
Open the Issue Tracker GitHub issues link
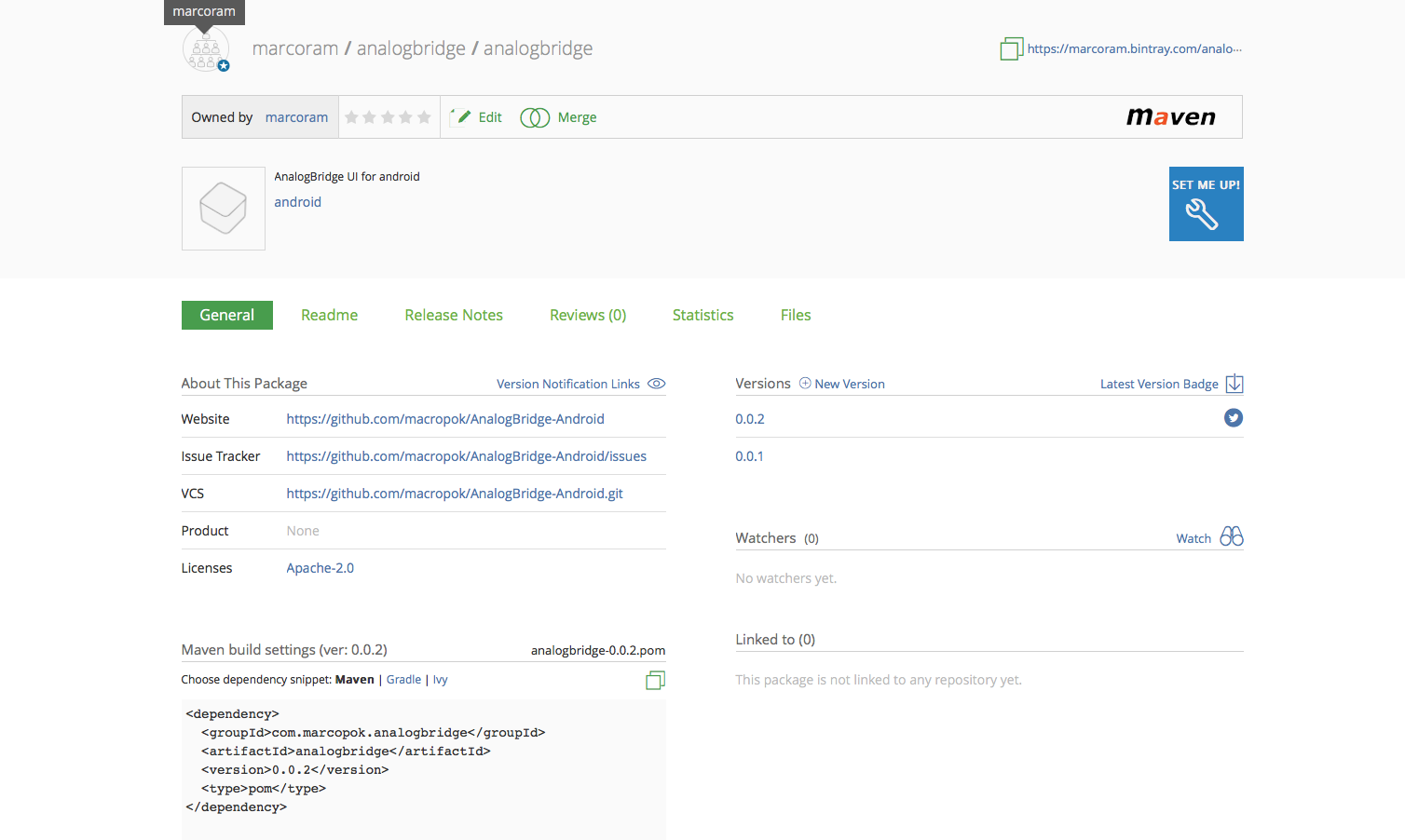(467, 456)
